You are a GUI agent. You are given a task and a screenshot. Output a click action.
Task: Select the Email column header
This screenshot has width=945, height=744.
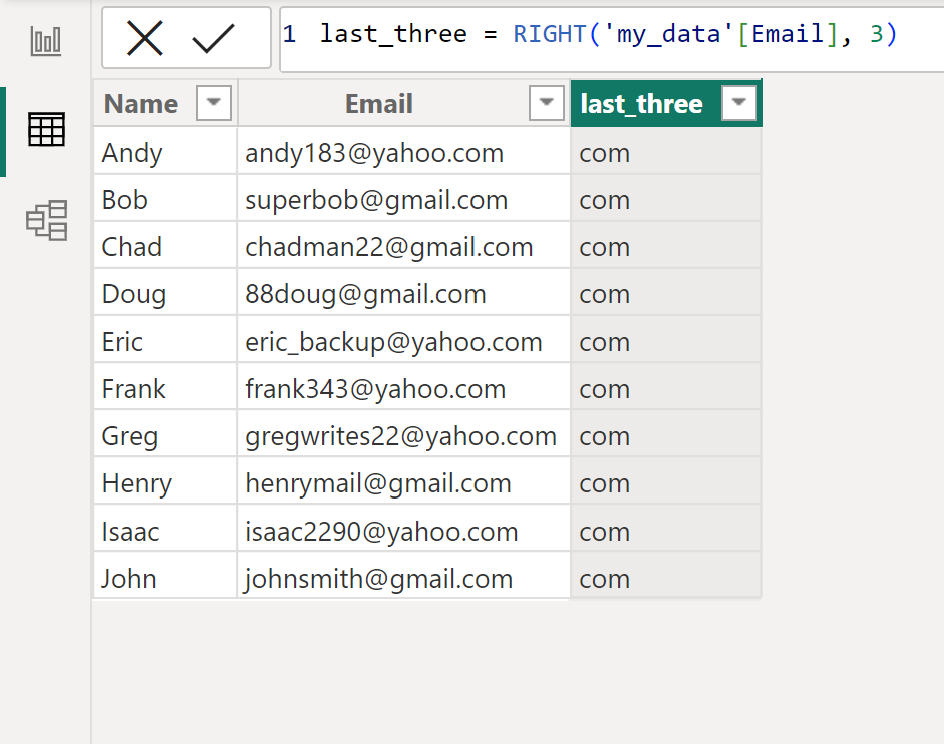tap(379, 104)
